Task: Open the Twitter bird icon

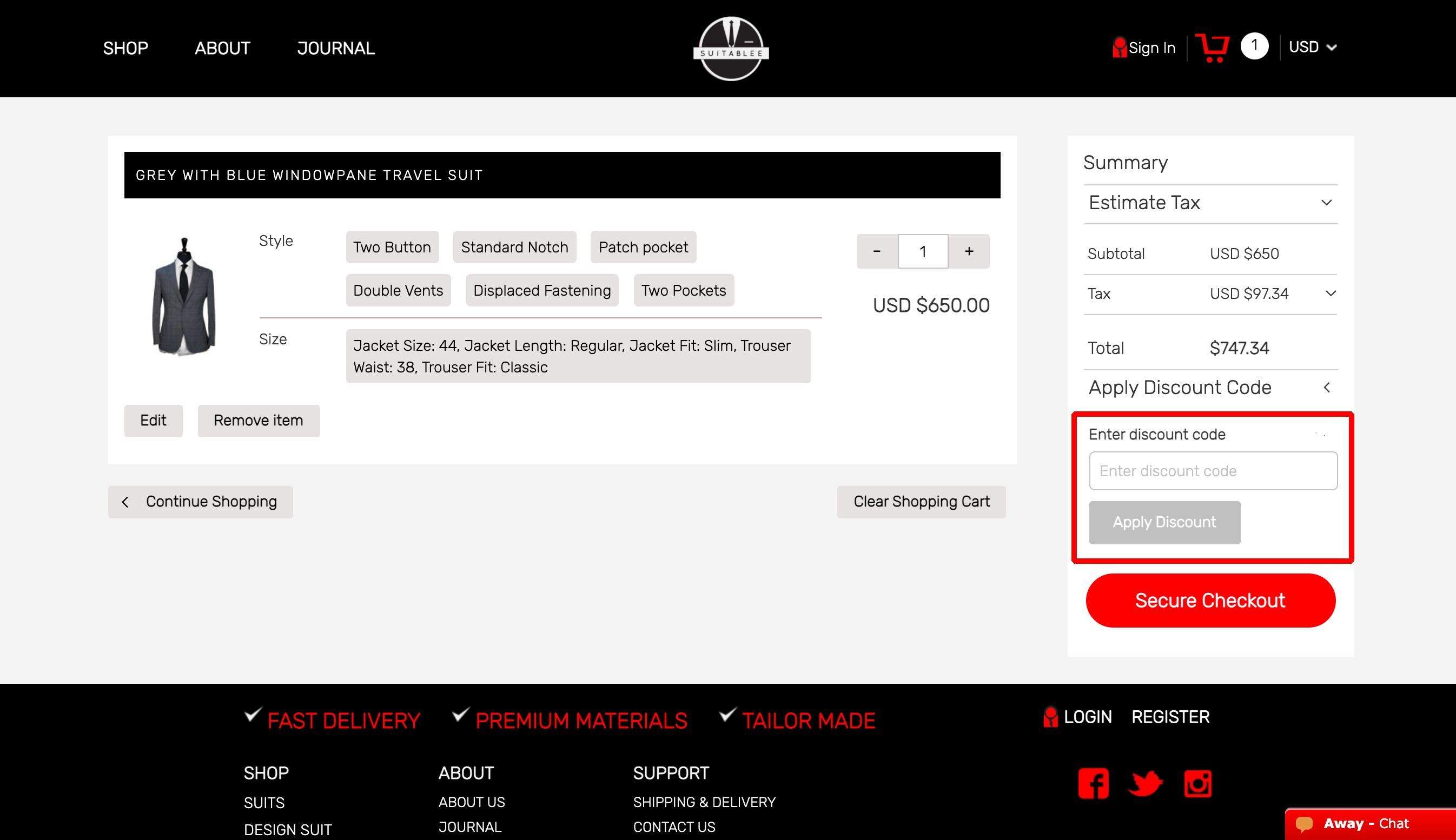Action: 1145,783
